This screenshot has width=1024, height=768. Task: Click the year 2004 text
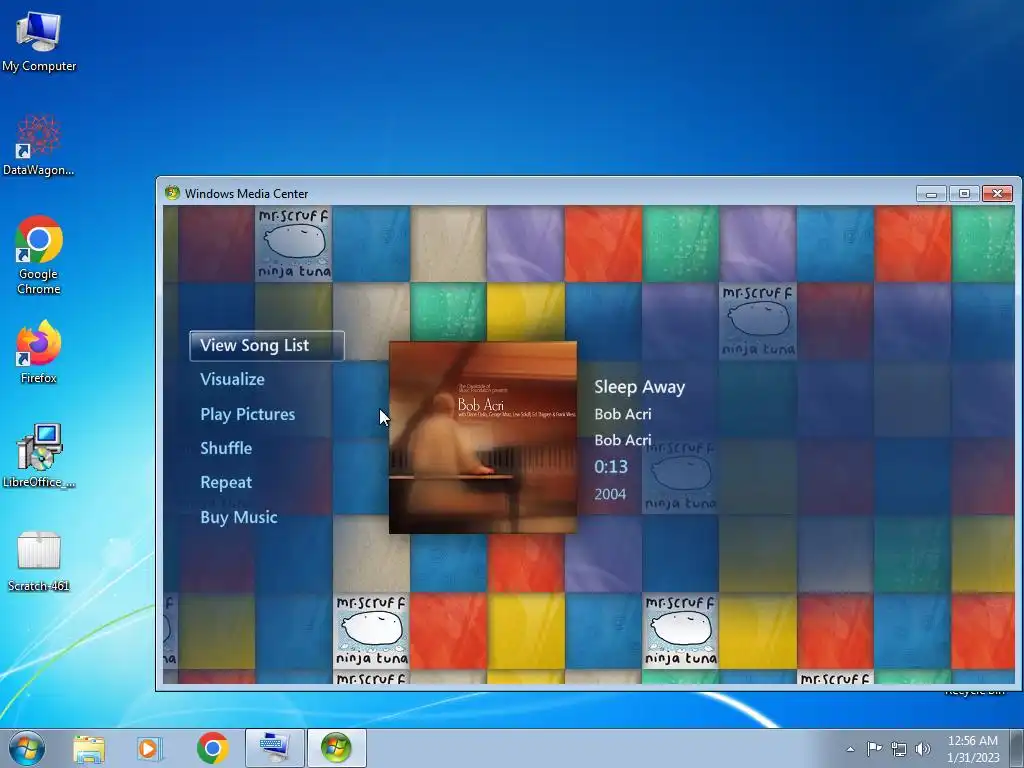pyautogui.click(x=610, y=494)
